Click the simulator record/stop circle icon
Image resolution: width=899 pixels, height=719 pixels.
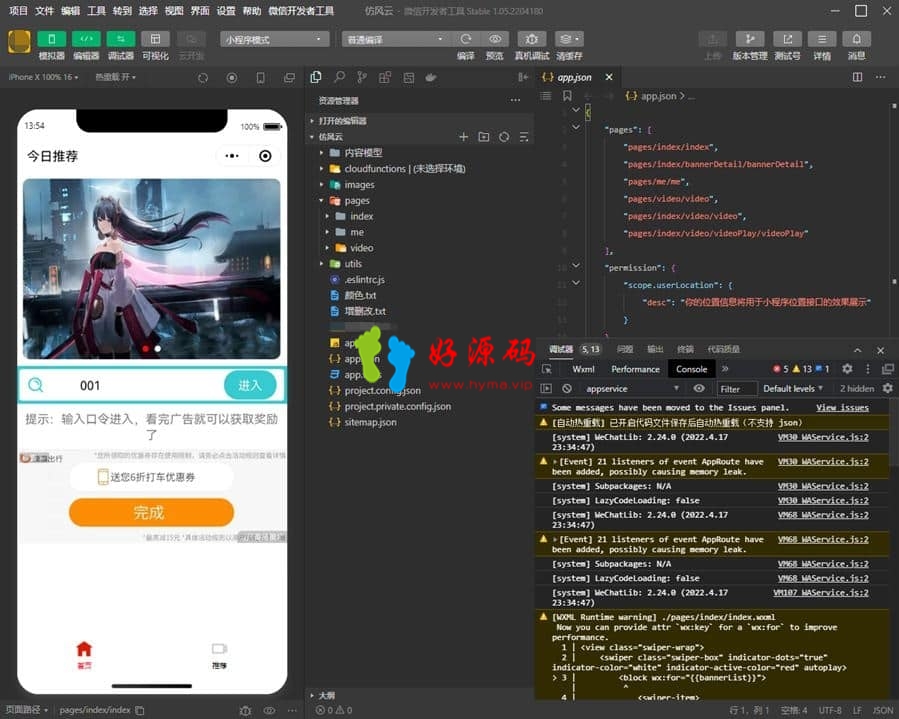(x=232, y=77)
